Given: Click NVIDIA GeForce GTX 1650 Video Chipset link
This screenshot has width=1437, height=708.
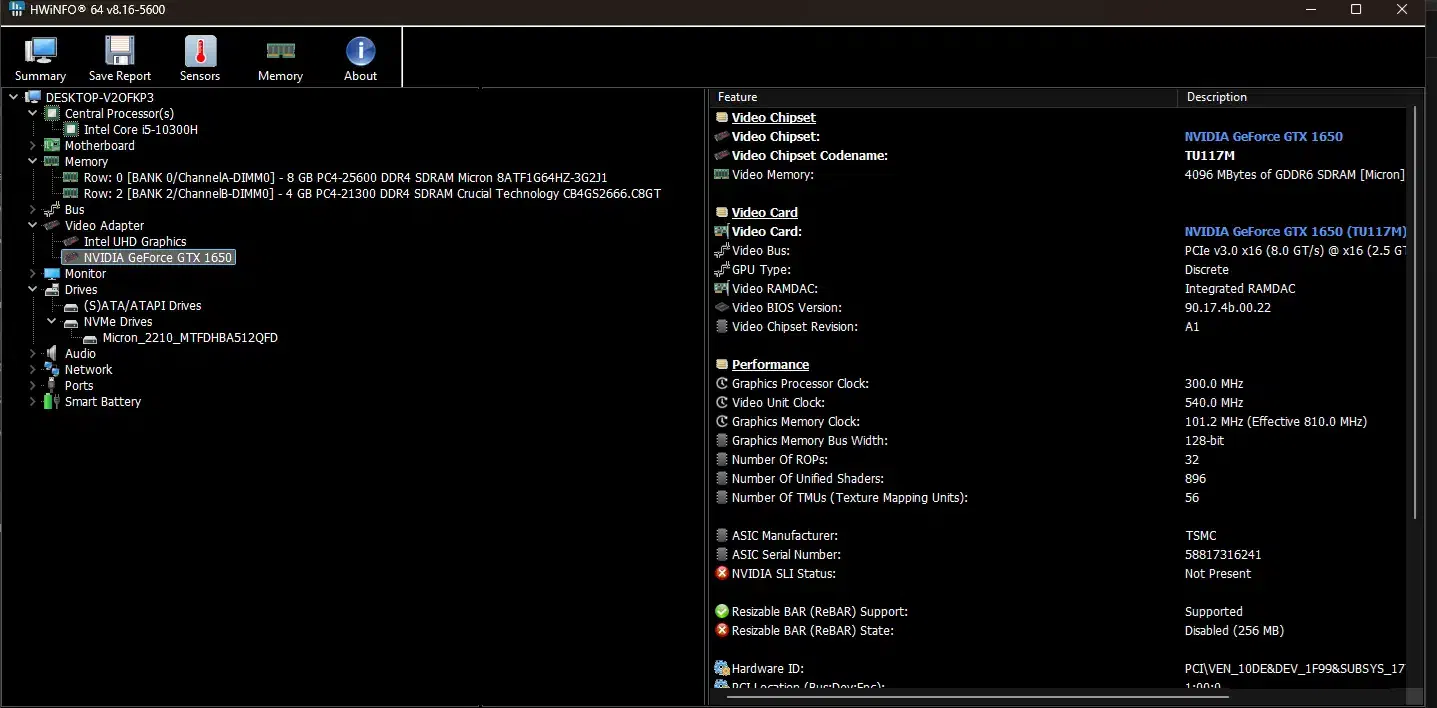Looking at the screenshot, I should click(1263, 137).
